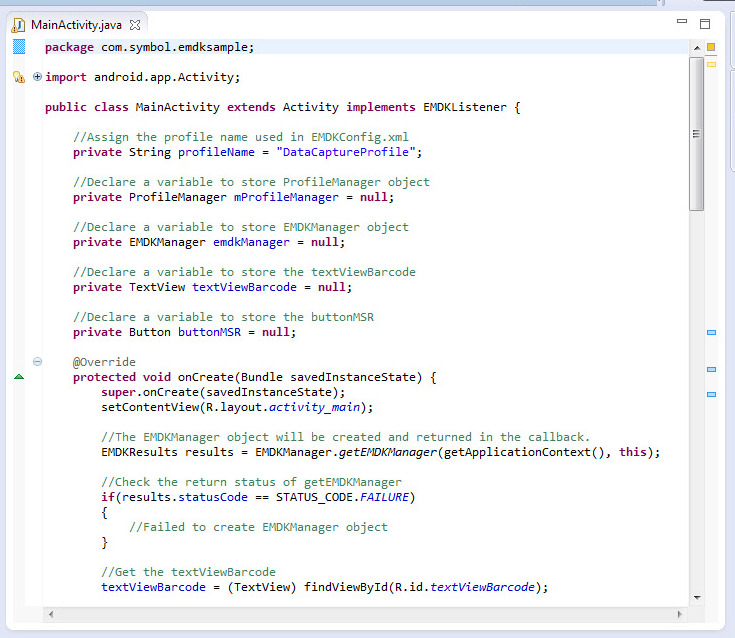
Task: Jump to the lowest blue overview ruler marker
Action: click(711, 394)
